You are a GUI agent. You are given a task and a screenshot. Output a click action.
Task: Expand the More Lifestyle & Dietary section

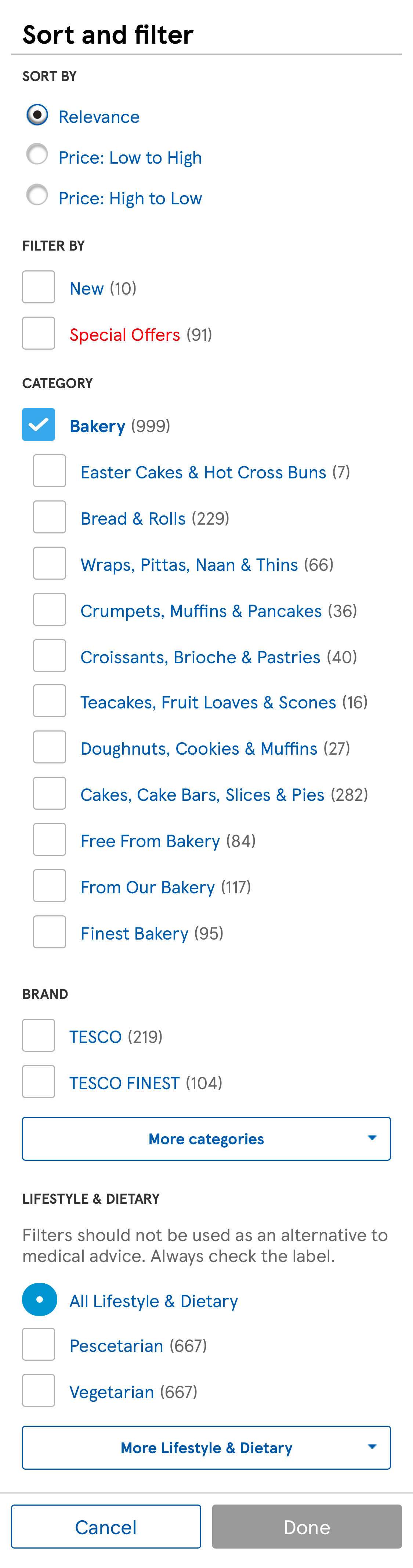click(206, 1447)
